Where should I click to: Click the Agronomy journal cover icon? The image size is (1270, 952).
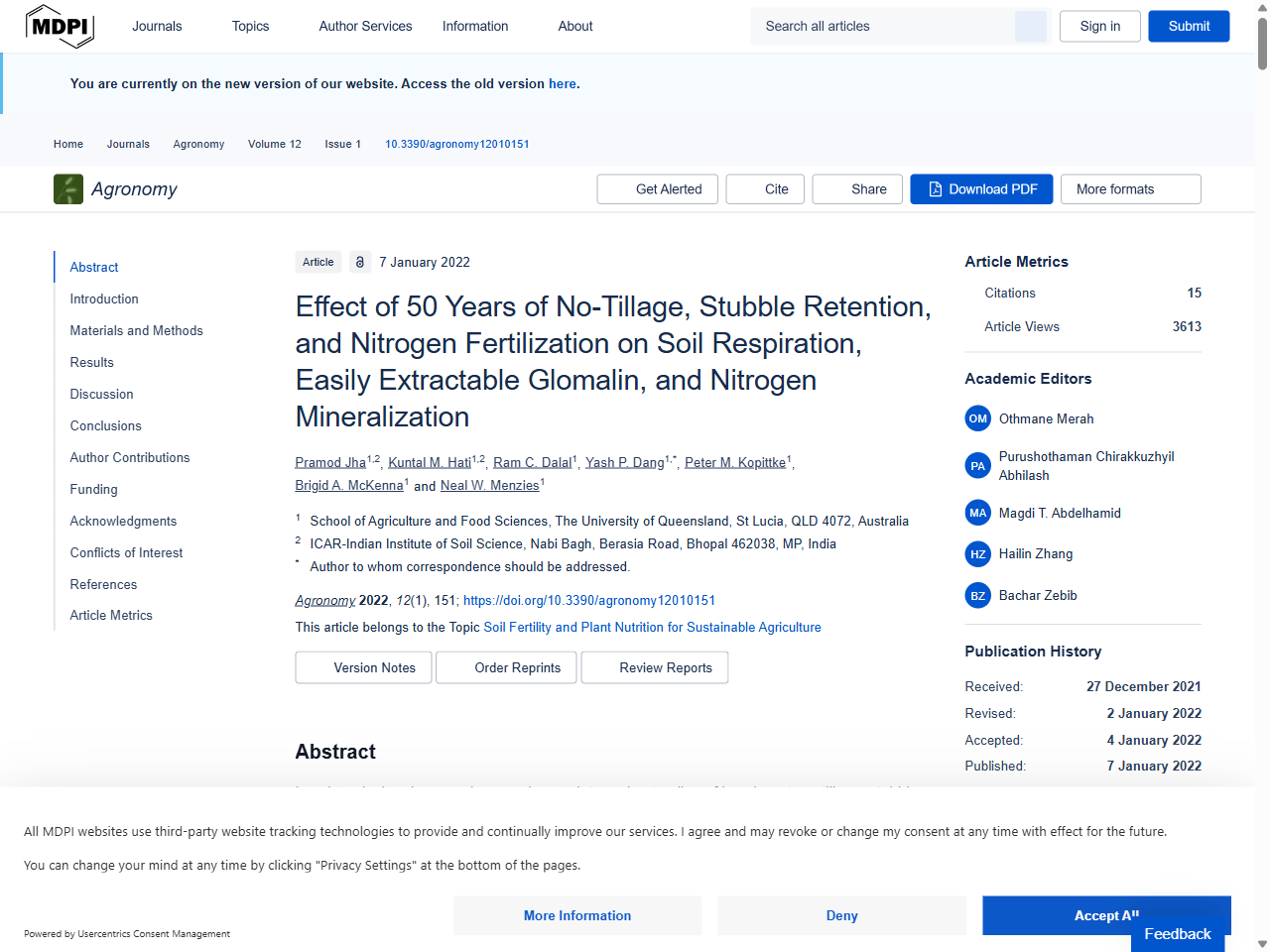pos(67,188)
